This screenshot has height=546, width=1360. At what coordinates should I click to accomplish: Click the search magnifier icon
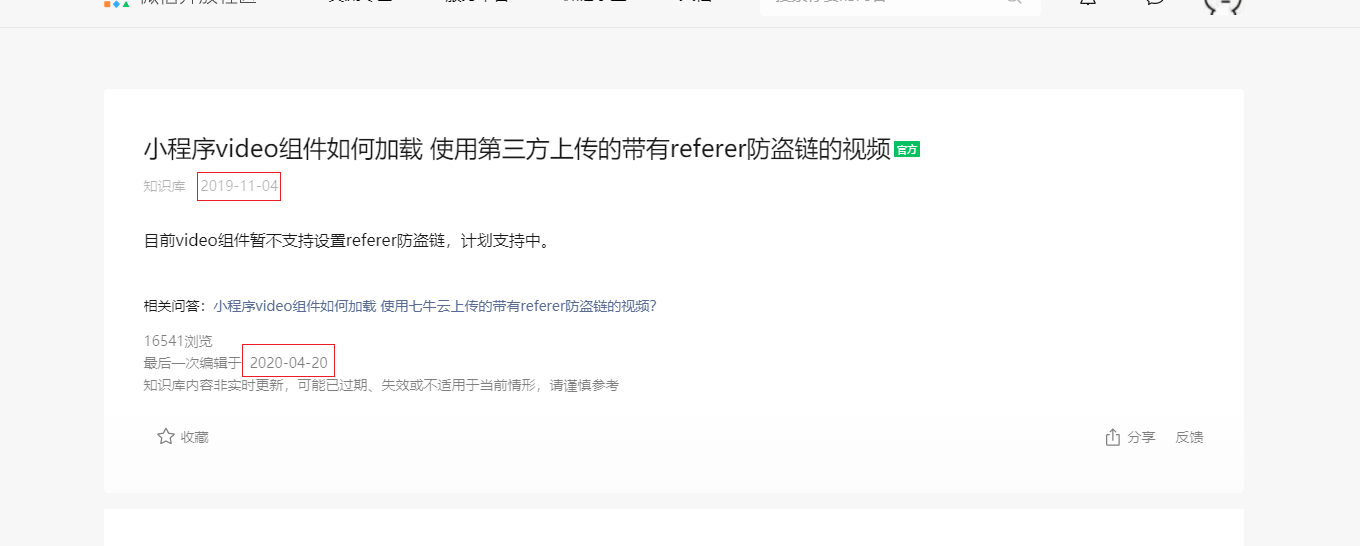point(1014,2)
